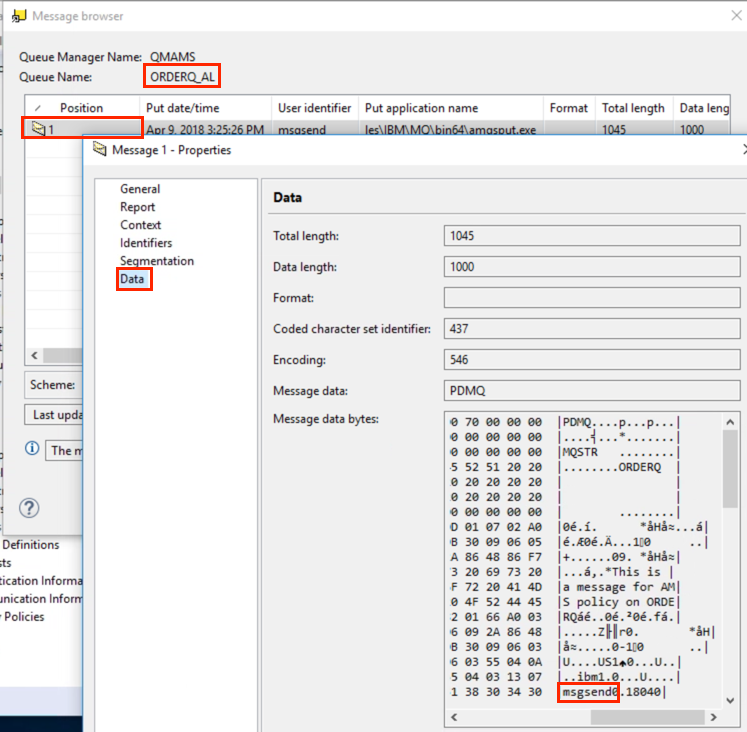
Task: Click the Data length field showing 1000
Action: coord(592,267)
